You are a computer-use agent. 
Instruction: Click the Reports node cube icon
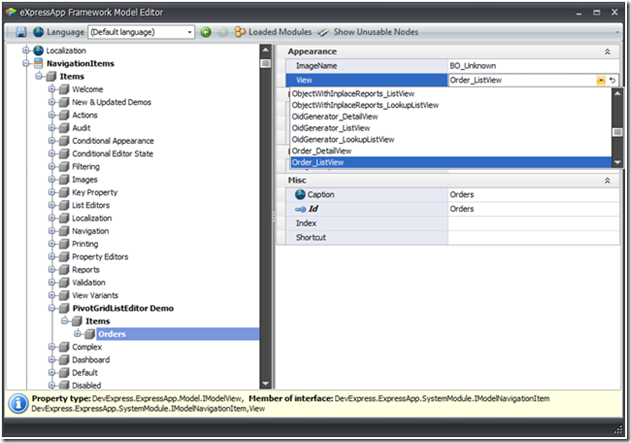tap(64, 269)
